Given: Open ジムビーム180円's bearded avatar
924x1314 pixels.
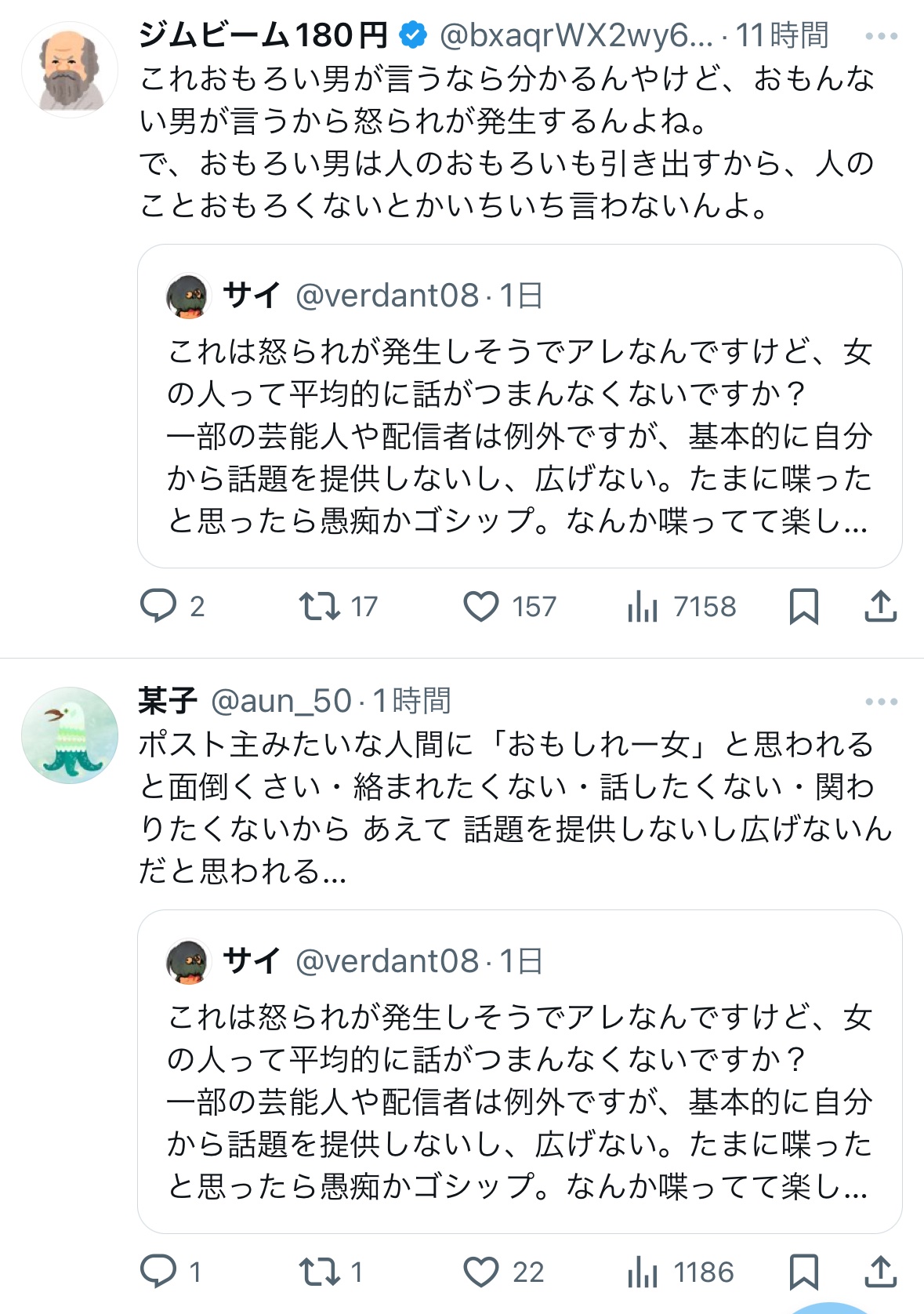Looking at the screenshot, I should pos(70,70).
